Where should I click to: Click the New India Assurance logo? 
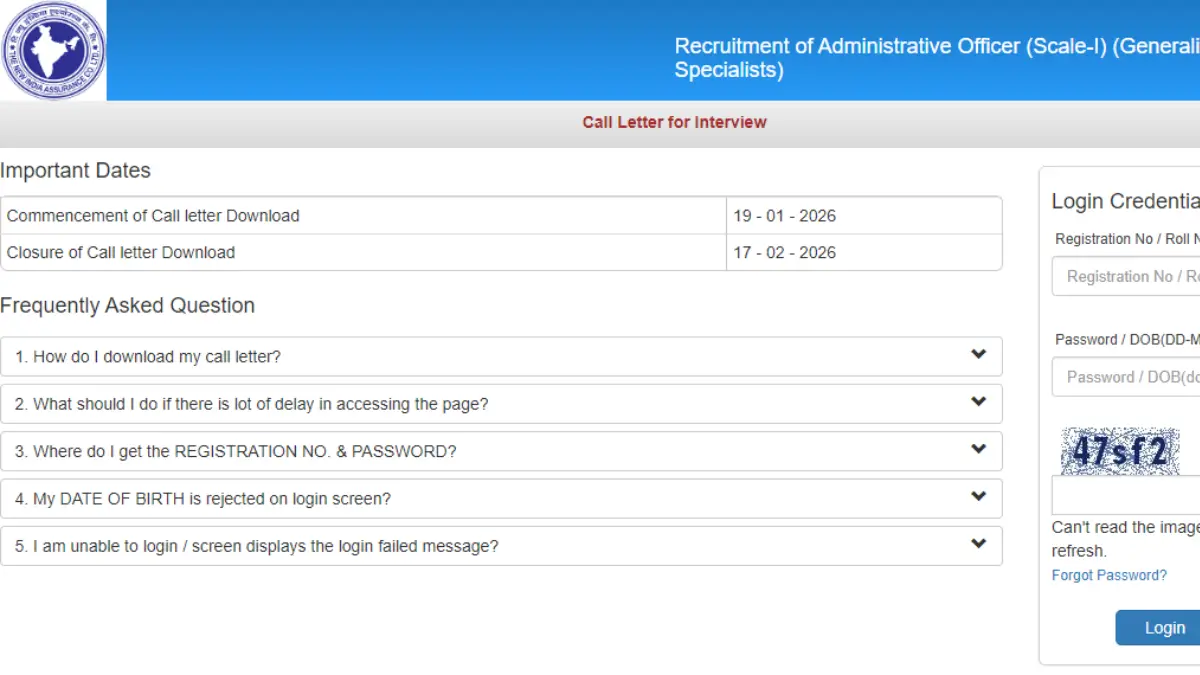(55, 48)
